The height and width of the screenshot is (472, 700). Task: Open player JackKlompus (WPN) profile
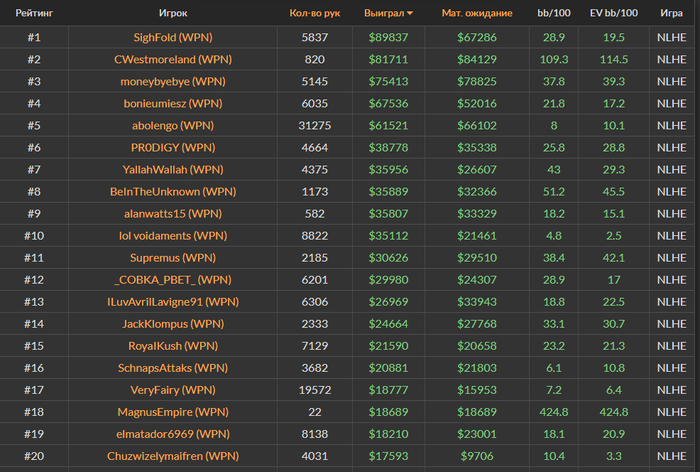pyautogui.click(x=173, y=324)
